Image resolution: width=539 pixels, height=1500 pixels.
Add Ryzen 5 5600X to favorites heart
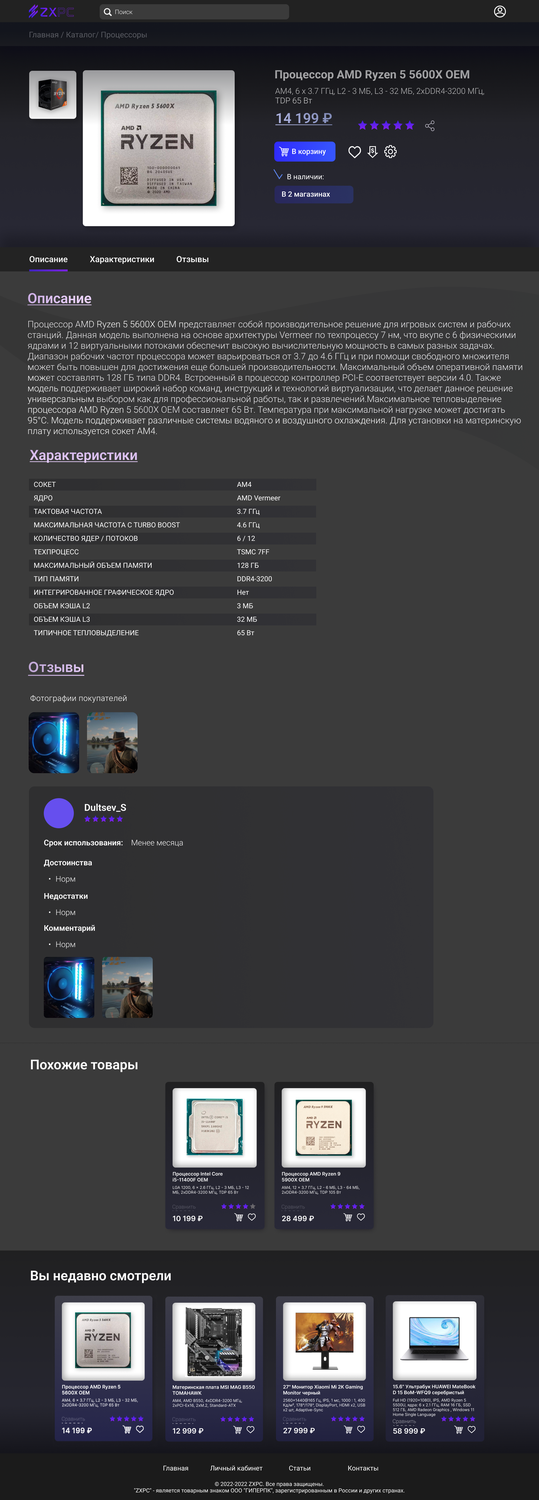pyautogui.click(x=354, y=152)
